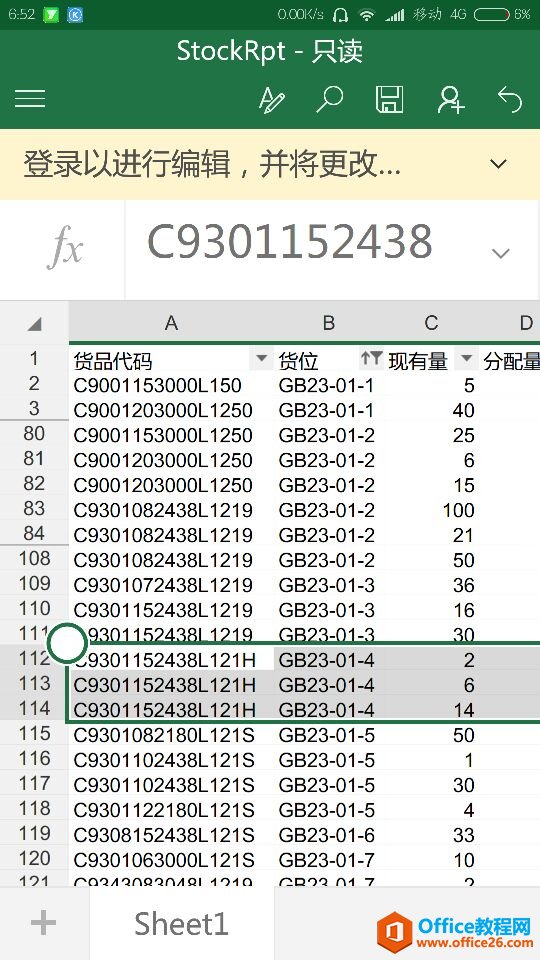Viewport: 540px width, 960px height.
Task: Select quantity cell 100 in row 83
Action: coord(432,511)
